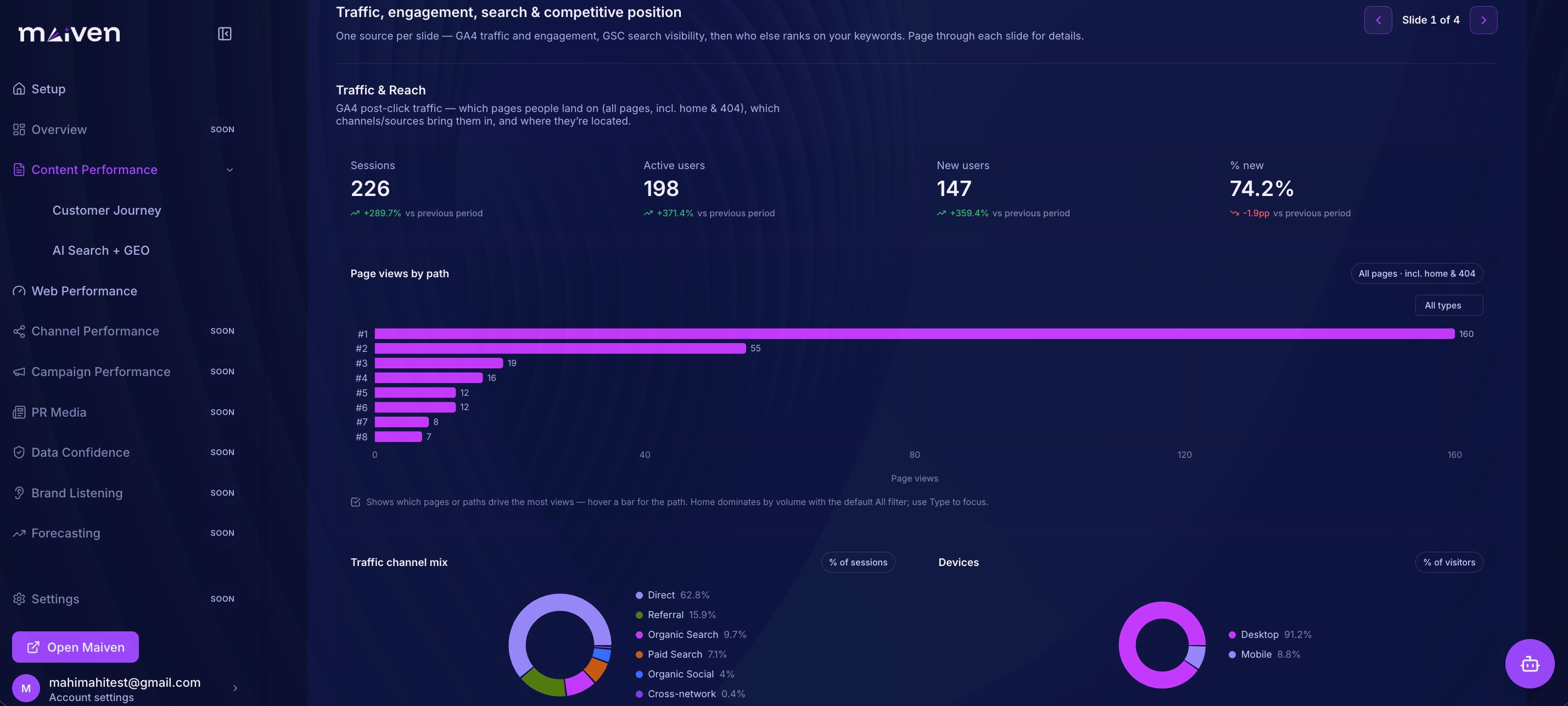
Task: Click the Maiven logo
Action: click(x=69, y=33)
